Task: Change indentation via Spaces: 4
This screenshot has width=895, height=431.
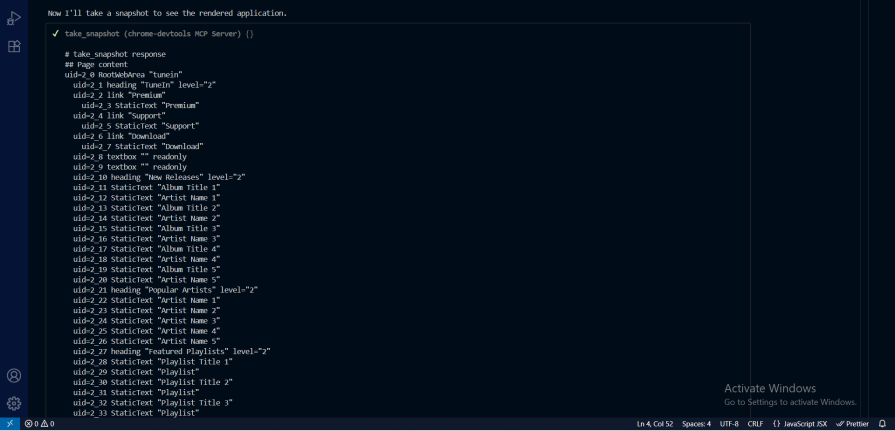Action: click(x=696, y=424)
